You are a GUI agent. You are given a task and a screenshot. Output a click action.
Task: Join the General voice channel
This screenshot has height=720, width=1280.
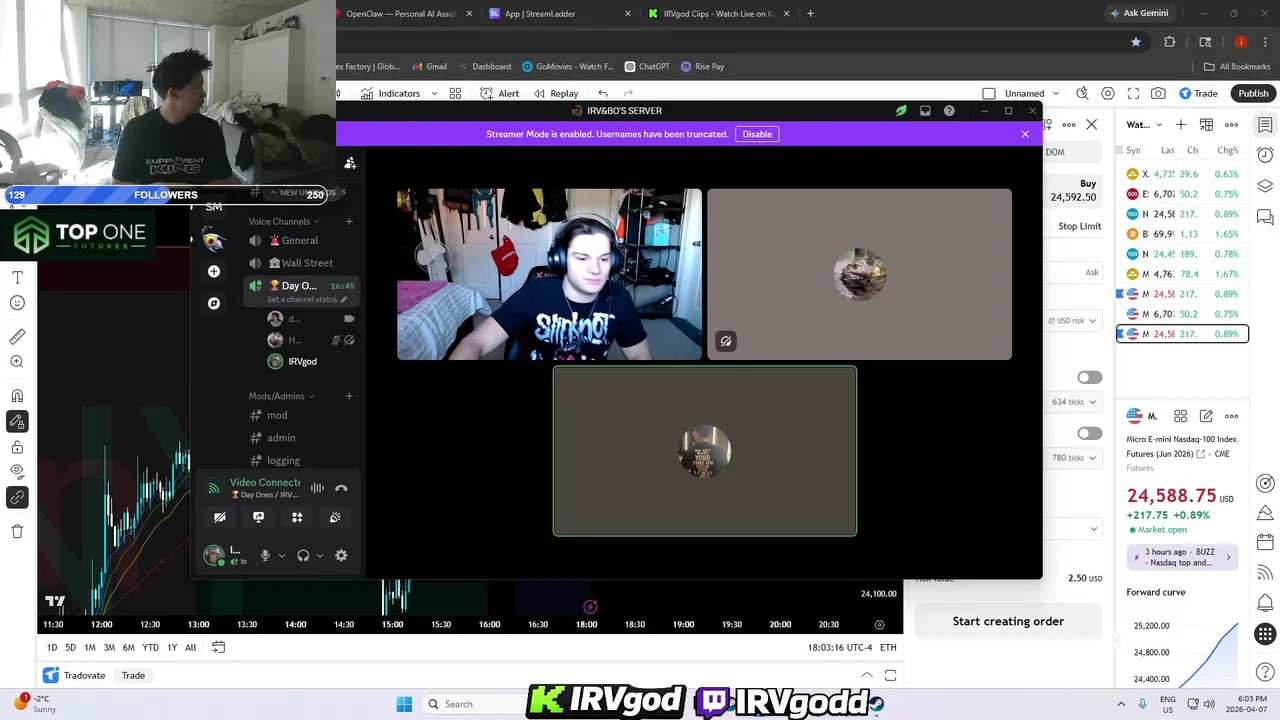[x=300, y=240]
